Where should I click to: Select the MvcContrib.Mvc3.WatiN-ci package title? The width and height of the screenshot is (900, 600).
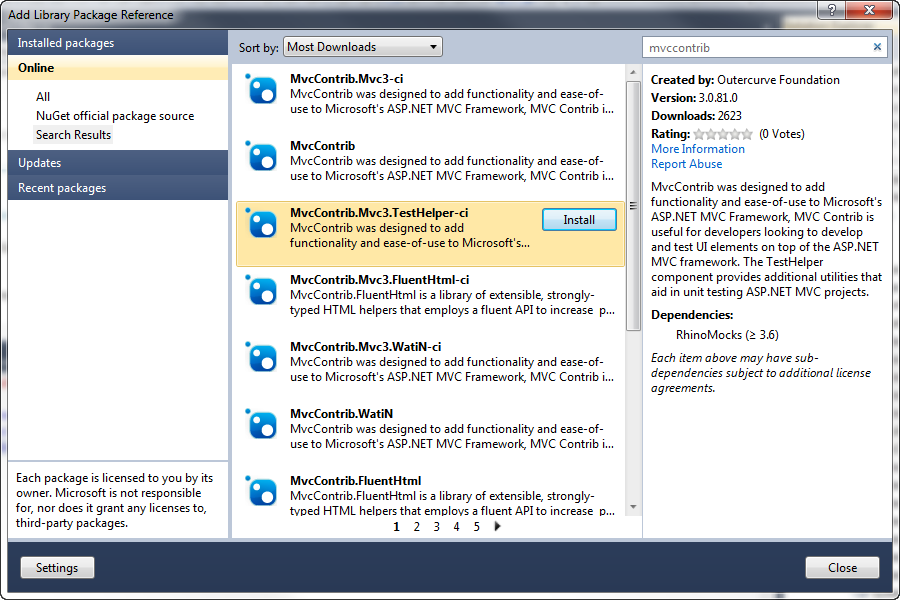coord(365,347)
